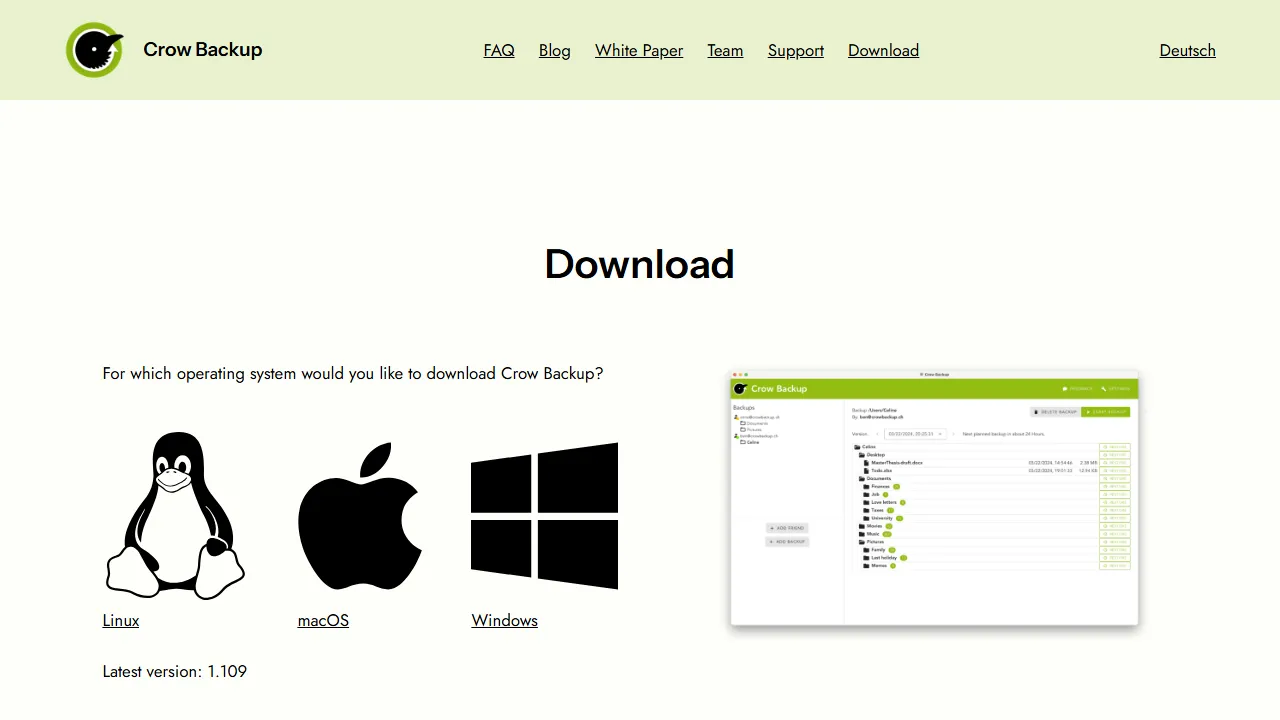Switch language to Deutsch
The width and height of the screenshot is (1280, 720).
(1187, 50)
